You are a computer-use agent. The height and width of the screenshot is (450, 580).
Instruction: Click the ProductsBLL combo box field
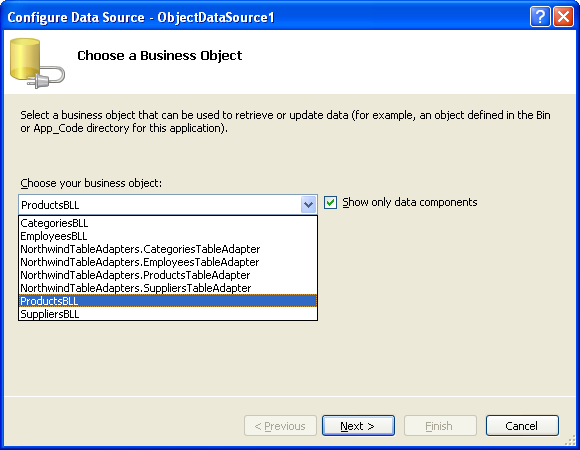160,205
